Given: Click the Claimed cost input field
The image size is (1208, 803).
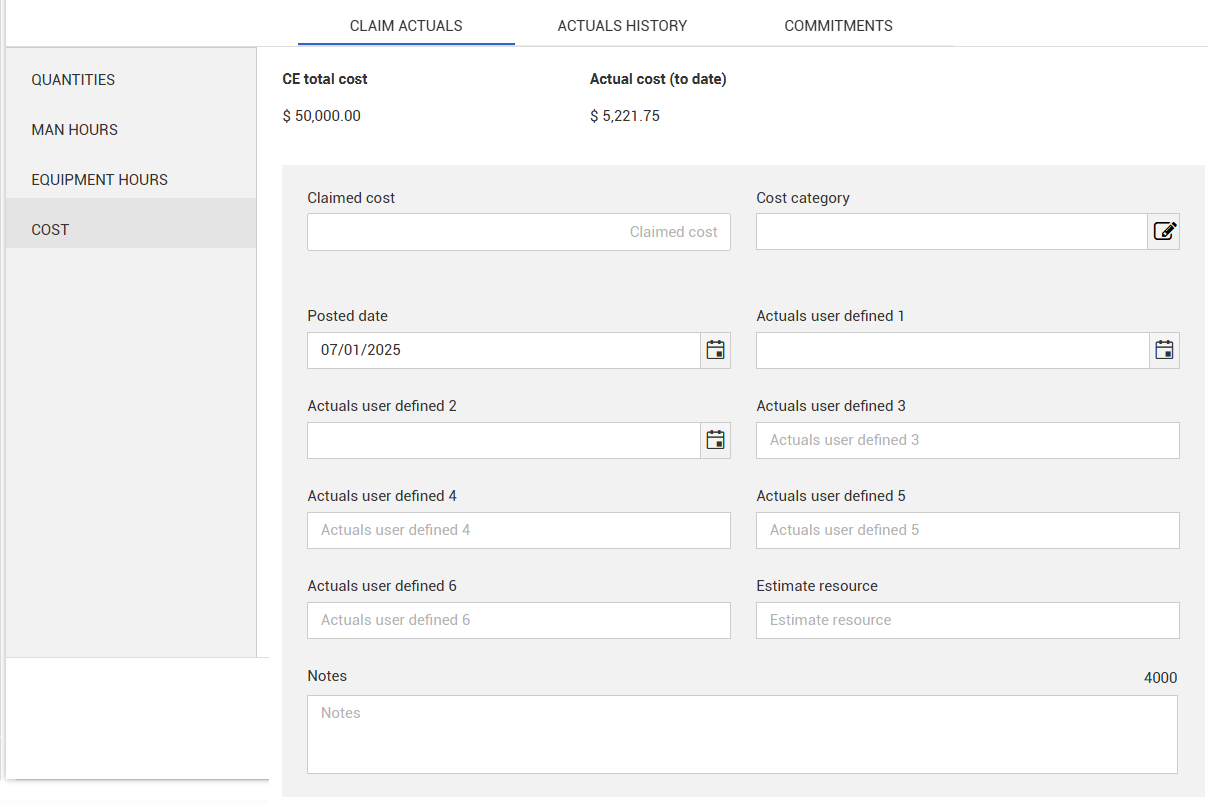Looking at the screenshot, I should (518, 232).
